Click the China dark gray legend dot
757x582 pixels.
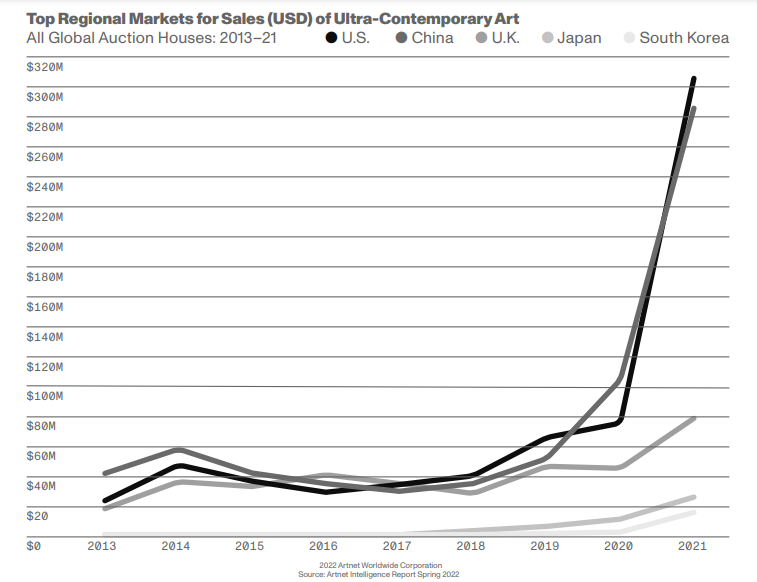pos(400,38)
